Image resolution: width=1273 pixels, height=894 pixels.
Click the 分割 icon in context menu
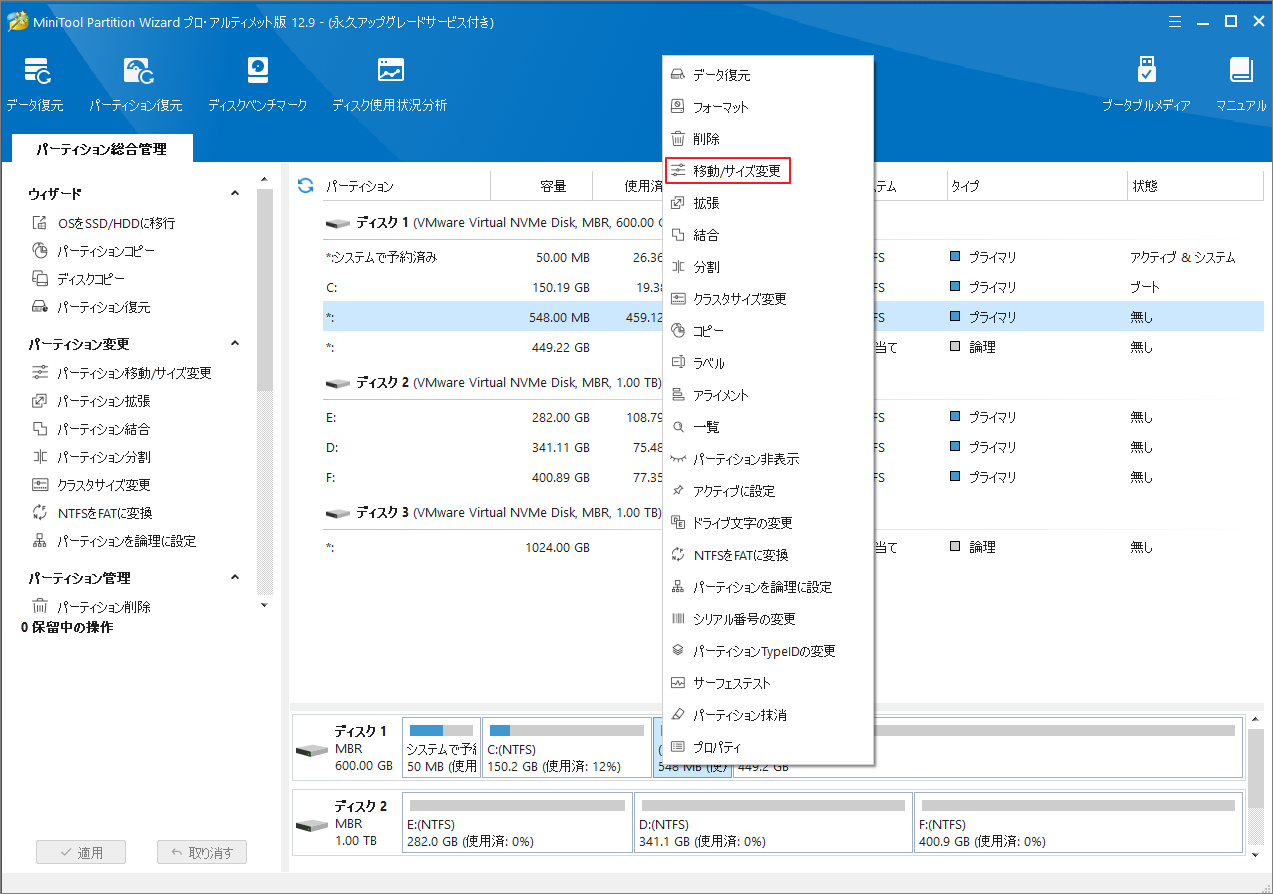click(678, 267)
